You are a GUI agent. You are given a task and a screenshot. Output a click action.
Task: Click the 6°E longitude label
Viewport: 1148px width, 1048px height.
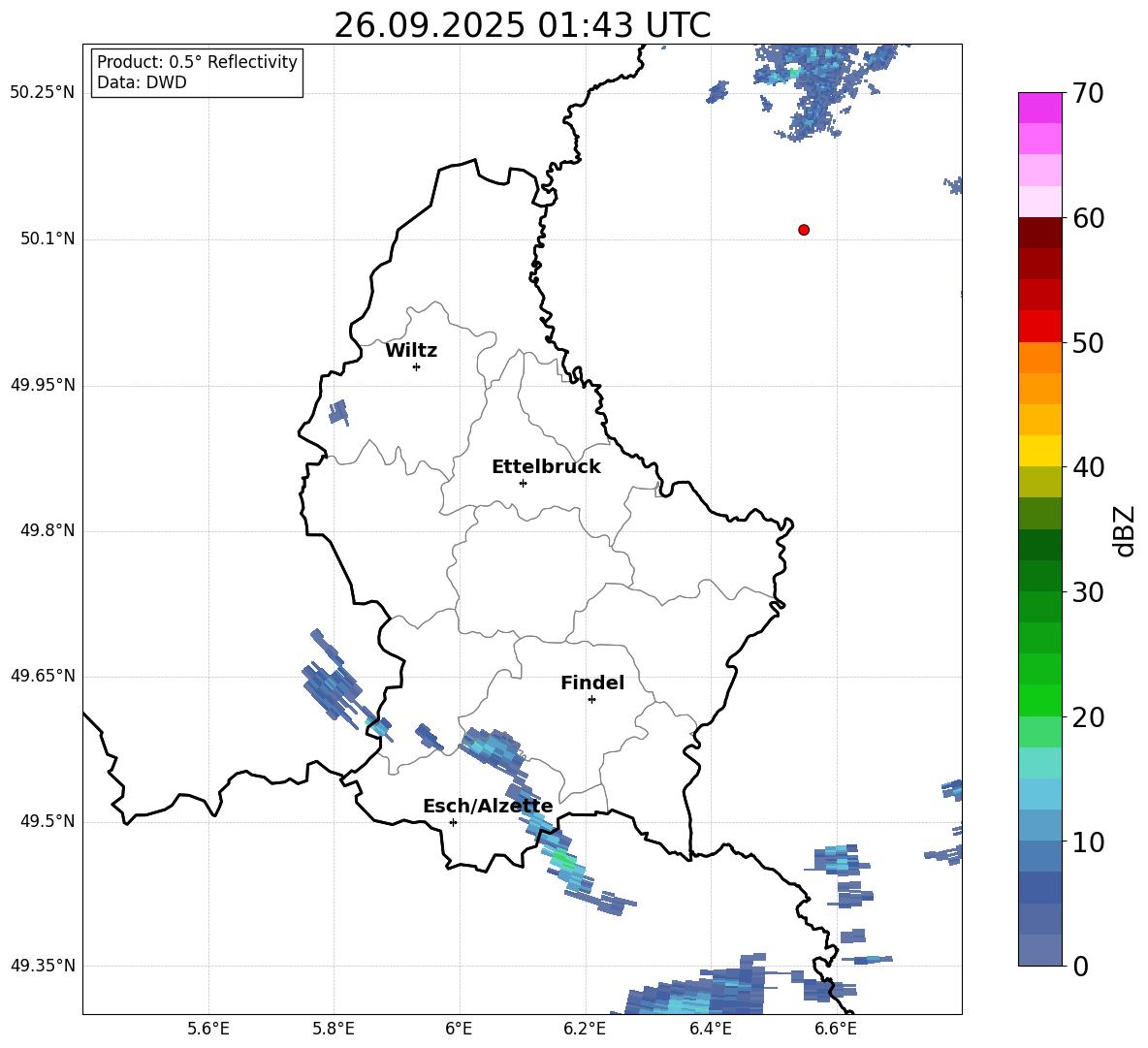click(459, 1029)
